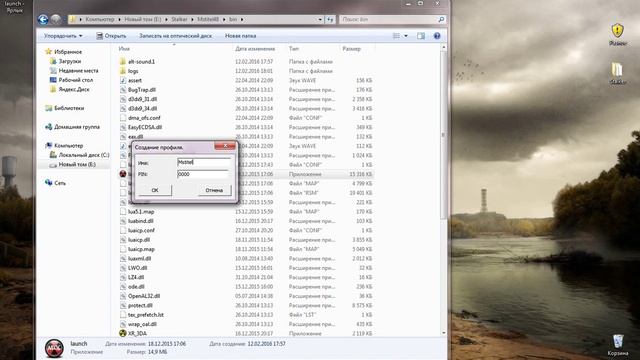
Task: Select the dma_ofs.conf file icon
Action: pyautogui.click(x=123, y=118)
